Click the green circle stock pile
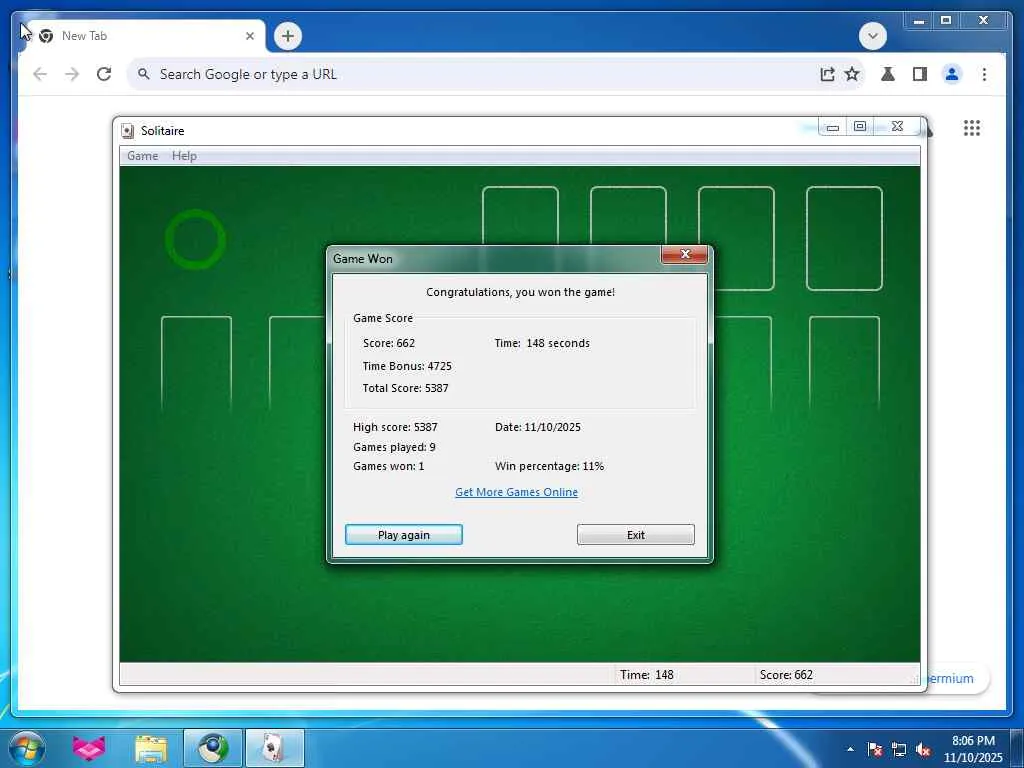 [x=195, y=240]
